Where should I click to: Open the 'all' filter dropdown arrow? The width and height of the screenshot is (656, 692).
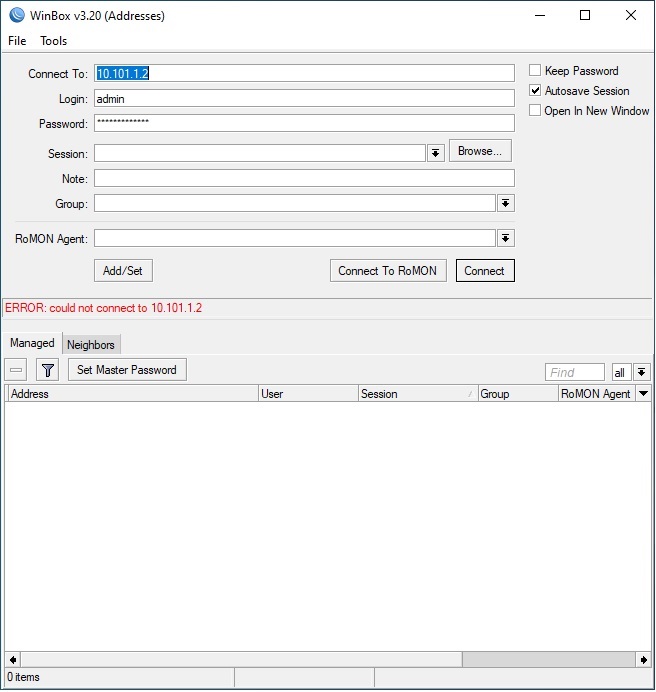641,372
